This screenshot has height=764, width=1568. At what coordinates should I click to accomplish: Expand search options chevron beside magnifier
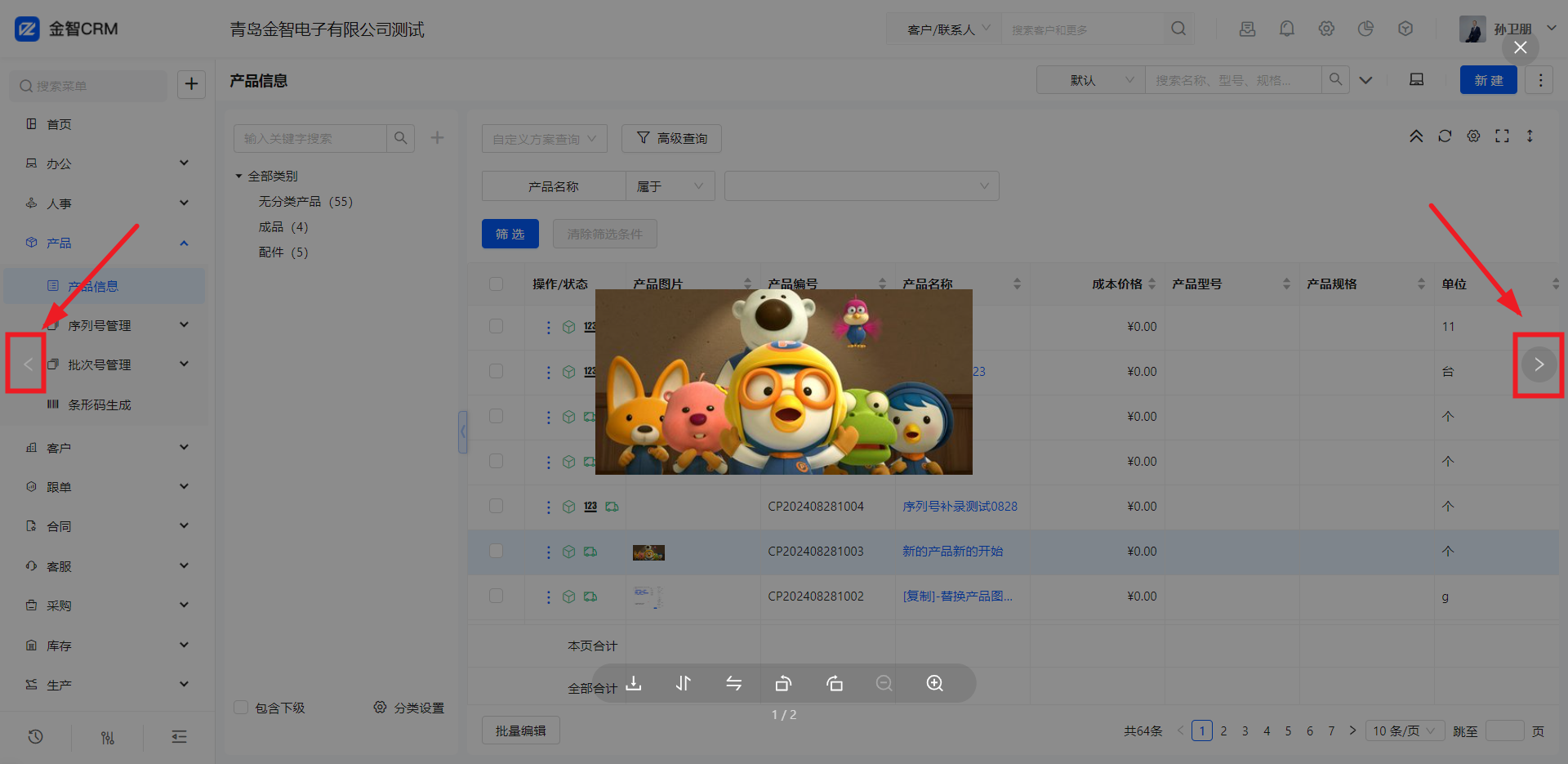pos(1365,80)
